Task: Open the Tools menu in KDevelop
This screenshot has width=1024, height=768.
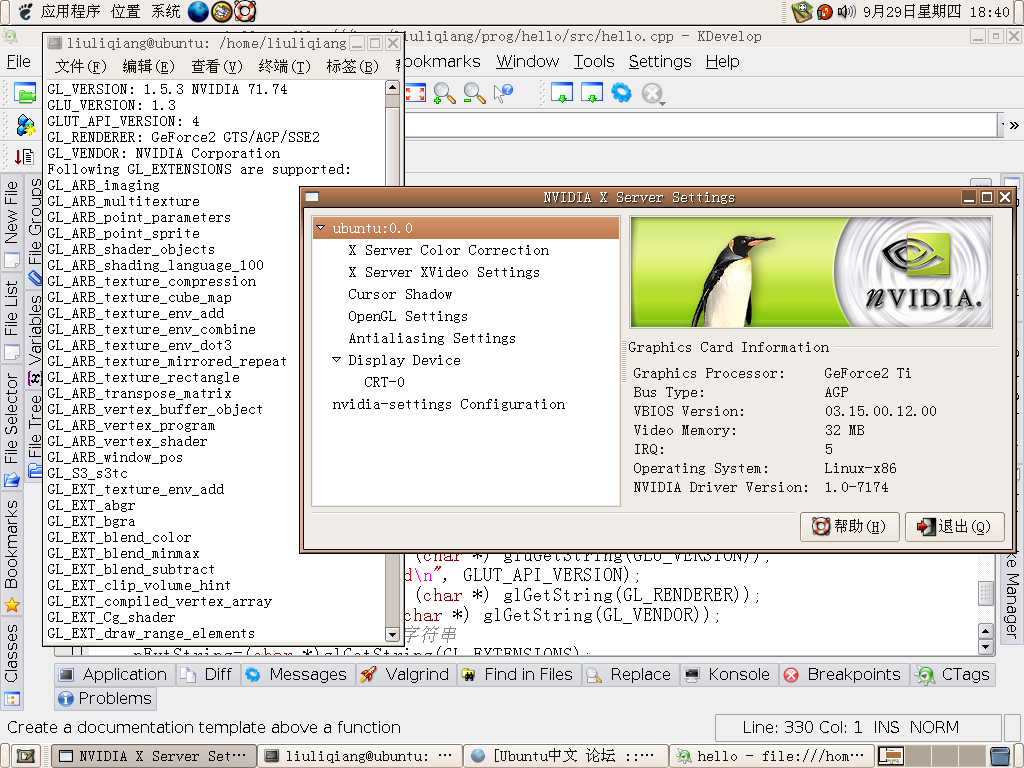Action: coord(594,61)
